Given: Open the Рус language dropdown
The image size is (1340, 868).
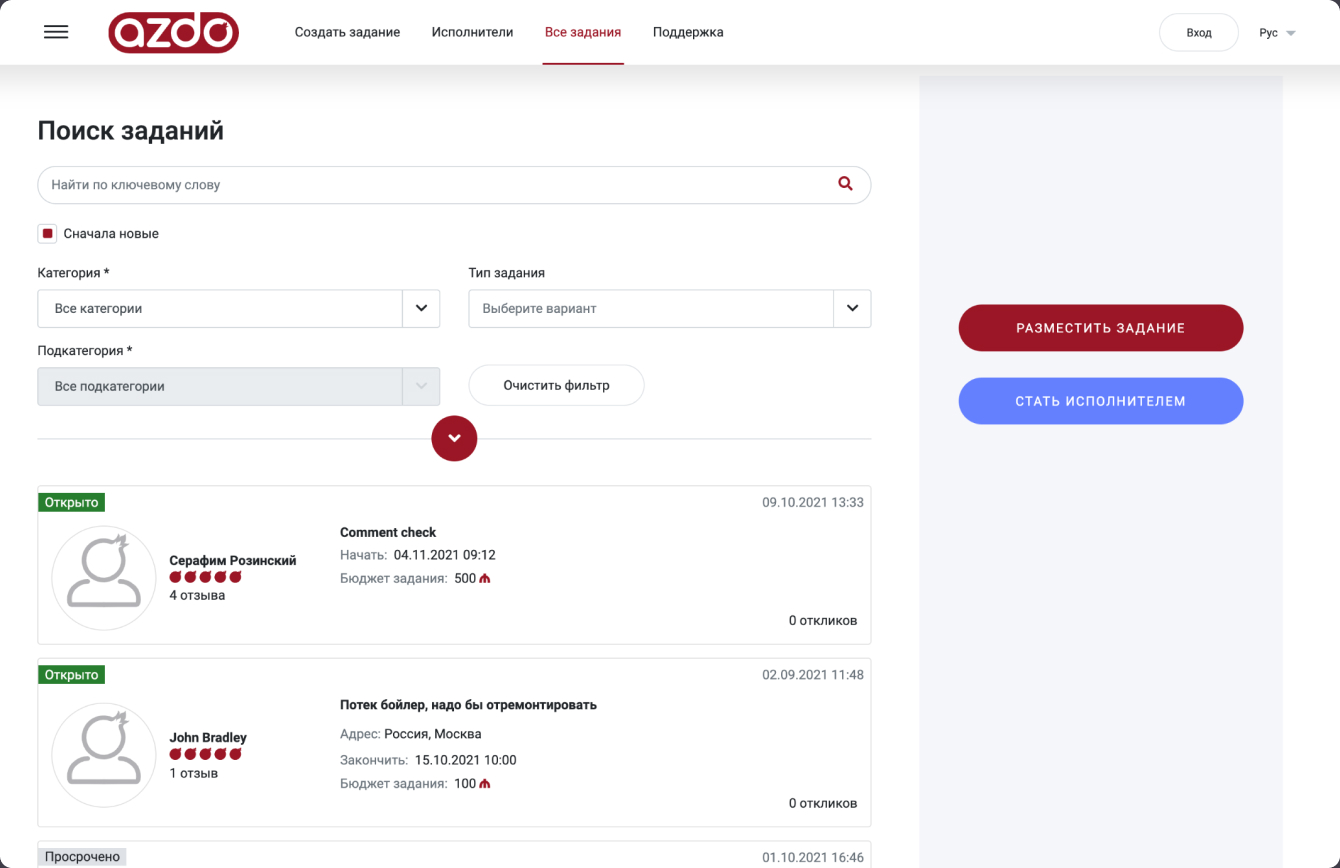Looking at the screenshot, I should (x=1277, y=33).
